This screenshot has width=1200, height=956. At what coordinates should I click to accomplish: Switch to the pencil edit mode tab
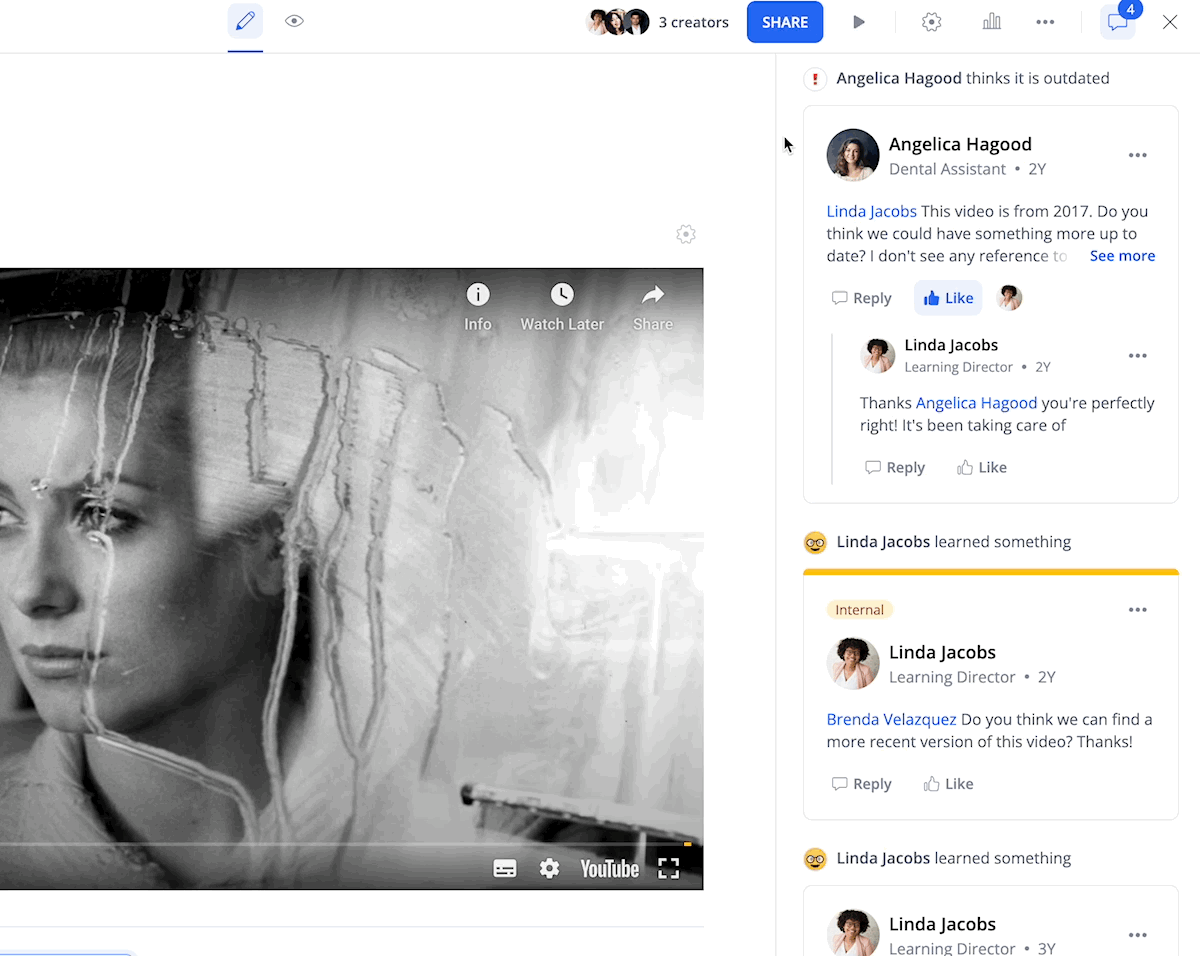[245, 21]
